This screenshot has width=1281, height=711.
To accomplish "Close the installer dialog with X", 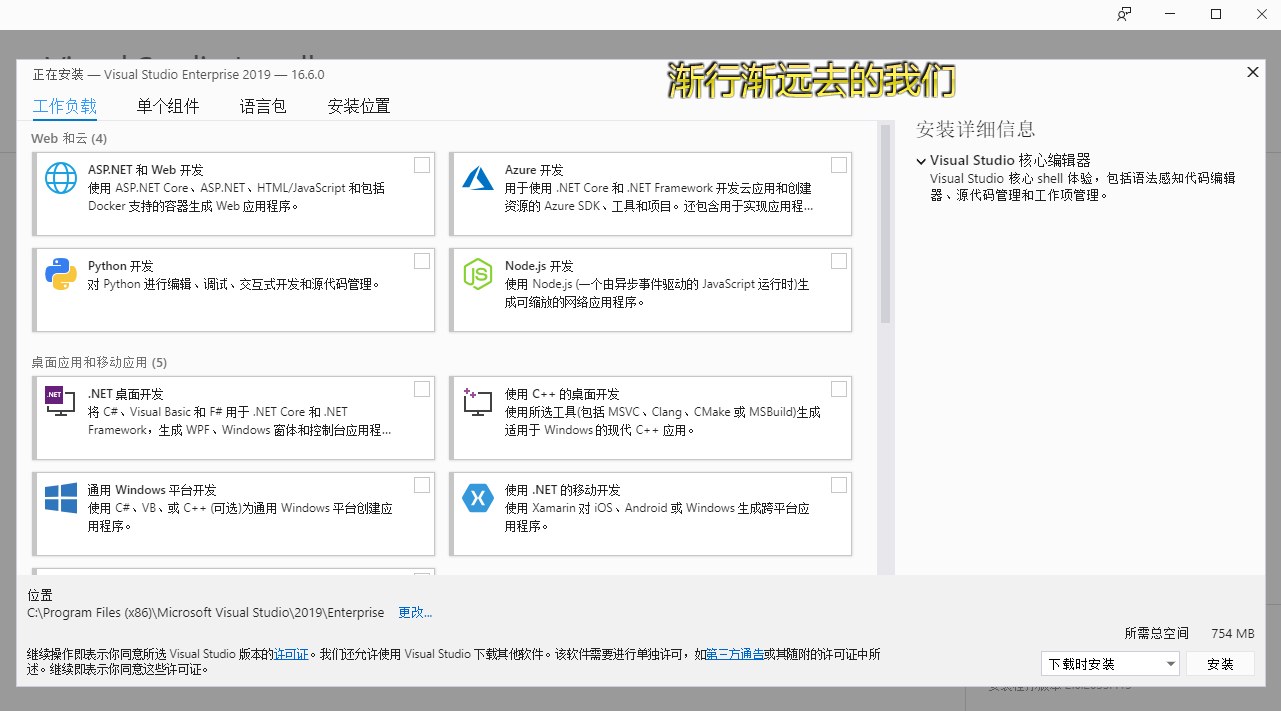I will [1252, 72].
